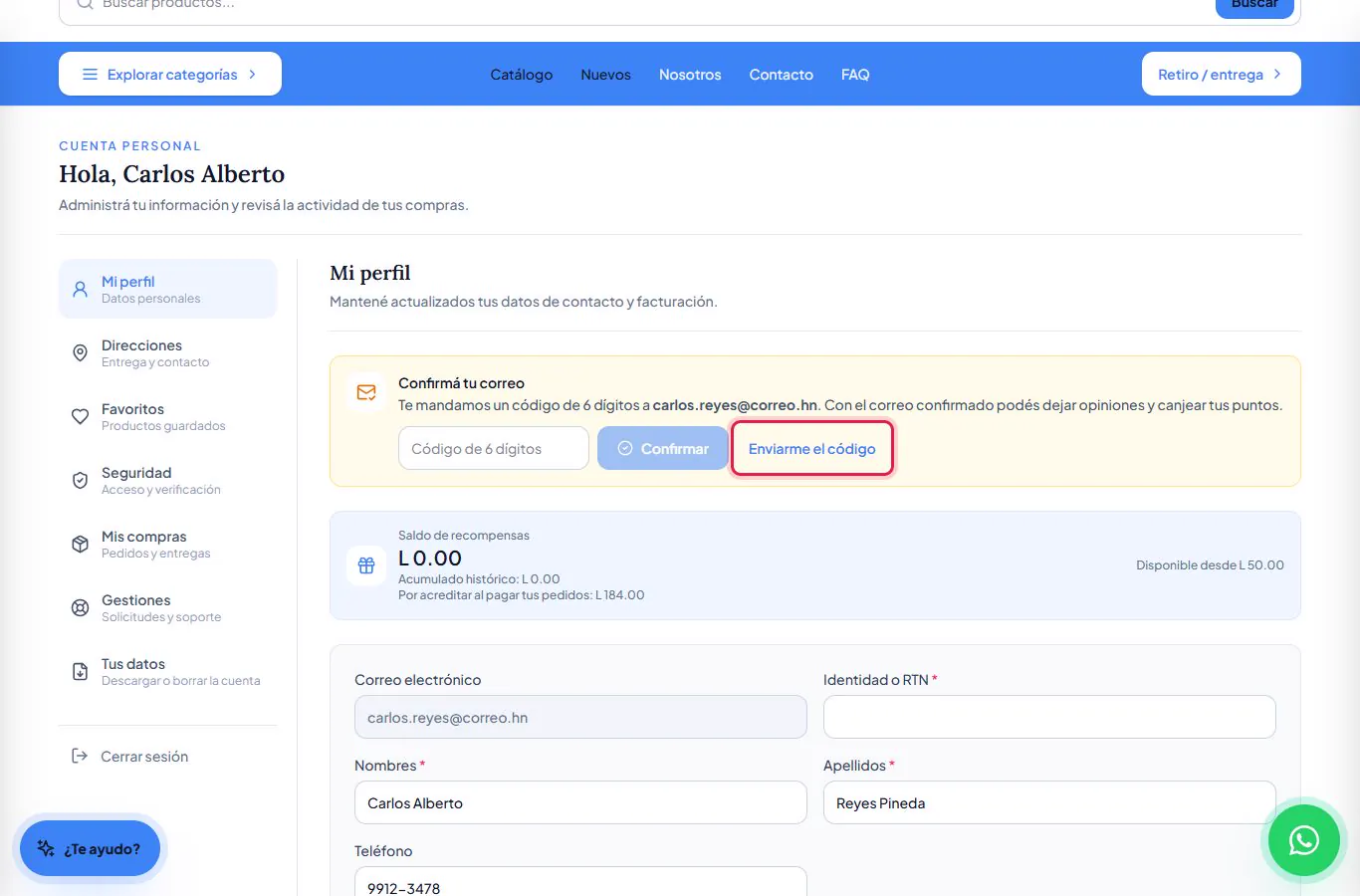Click Enviarme el código
This screenshot has height=896, width=1360.
(x=812, y=449)
